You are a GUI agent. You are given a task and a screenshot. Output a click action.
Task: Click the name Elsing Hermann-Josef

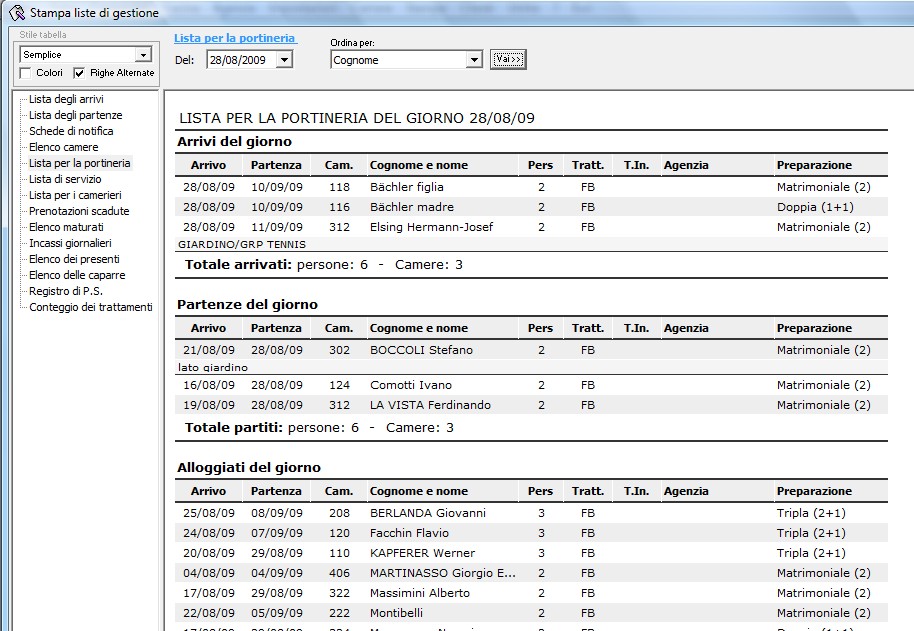click(x=431, y=227)
